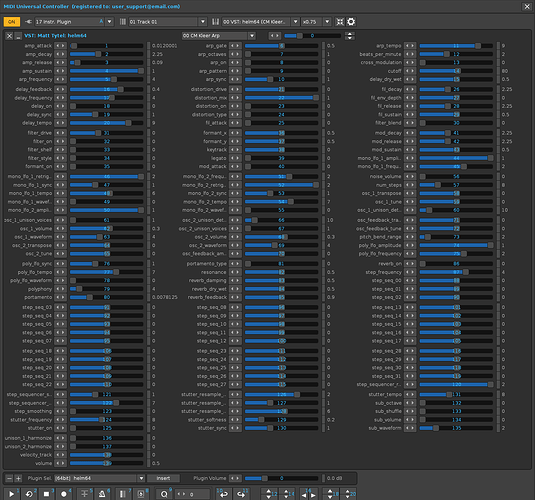Screen dimensions: 535x500
Task: Click the fit-to-window expand icon
Action: tap(340, 22)
